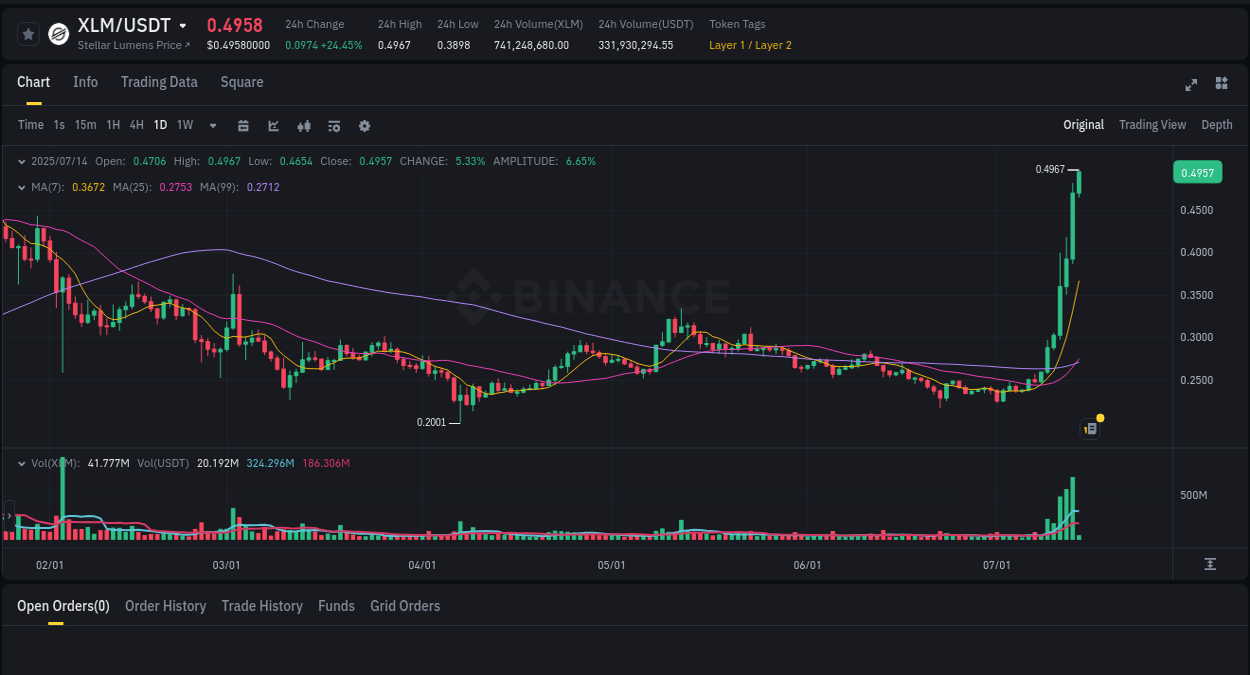1250x675 pixels.
Task: Open the chart settings gear
Action: tap(364, 125)
